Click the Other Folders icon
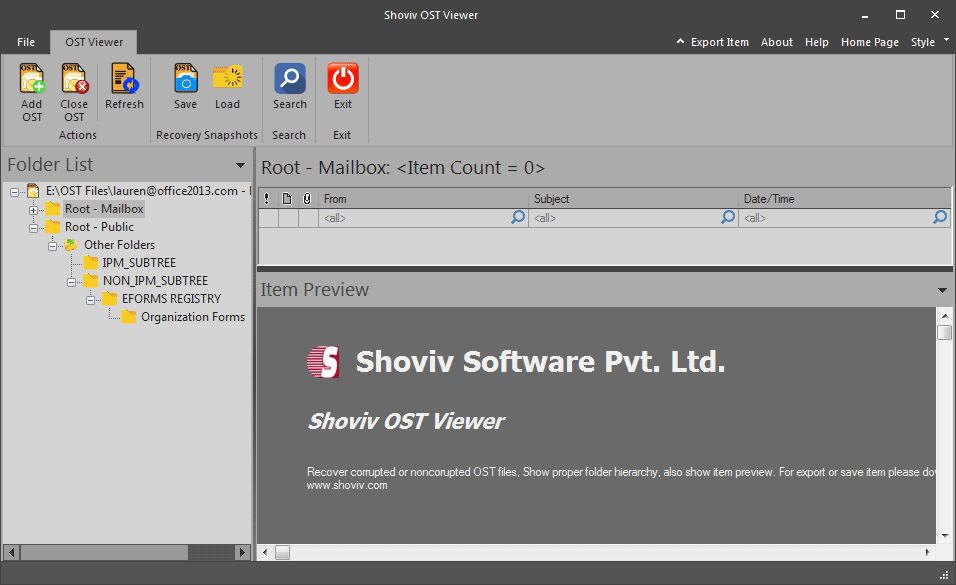 pos(71,245)
